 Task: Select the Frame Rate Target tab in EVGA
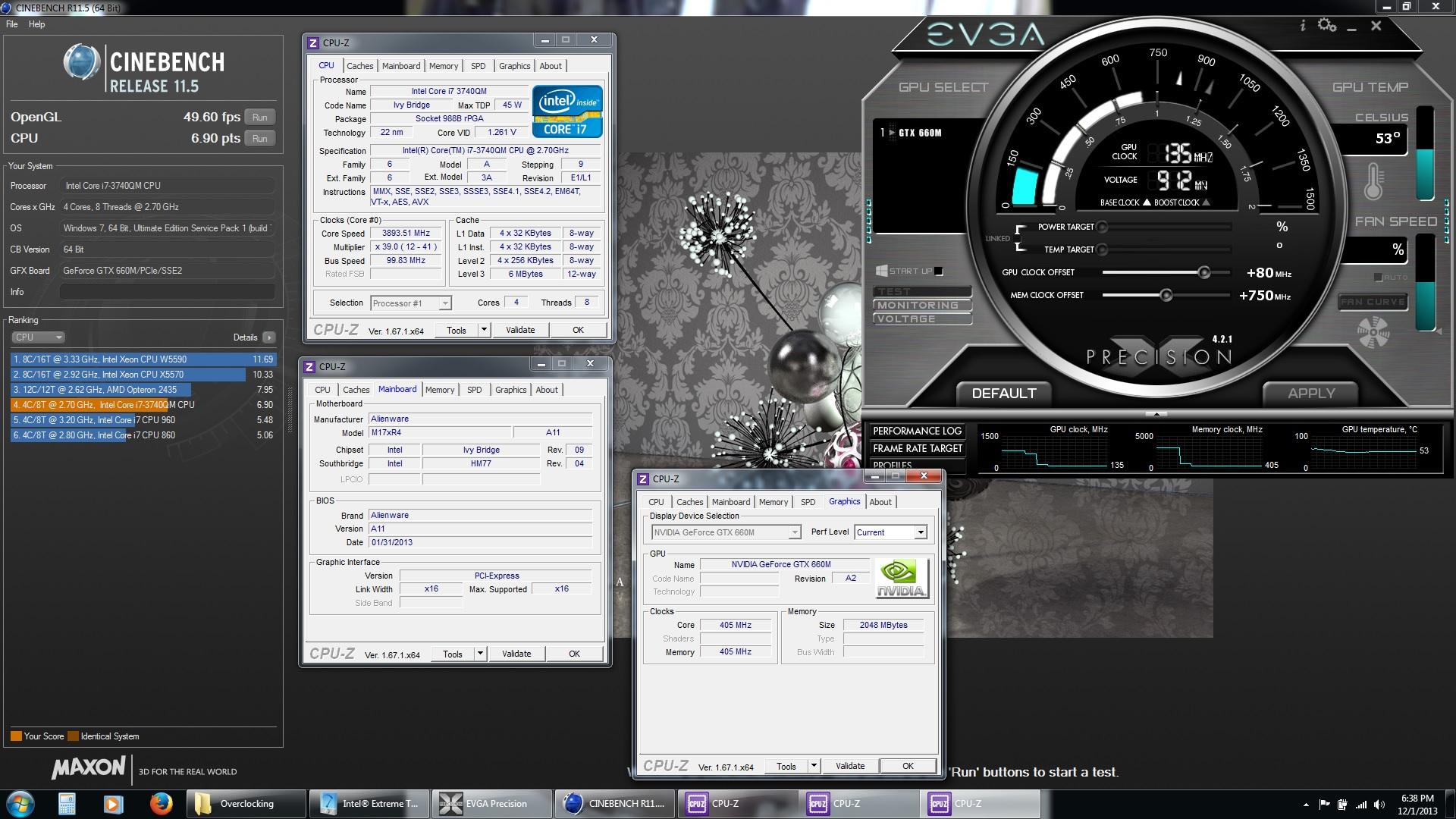pyautogui.click(x=918, y=448)
